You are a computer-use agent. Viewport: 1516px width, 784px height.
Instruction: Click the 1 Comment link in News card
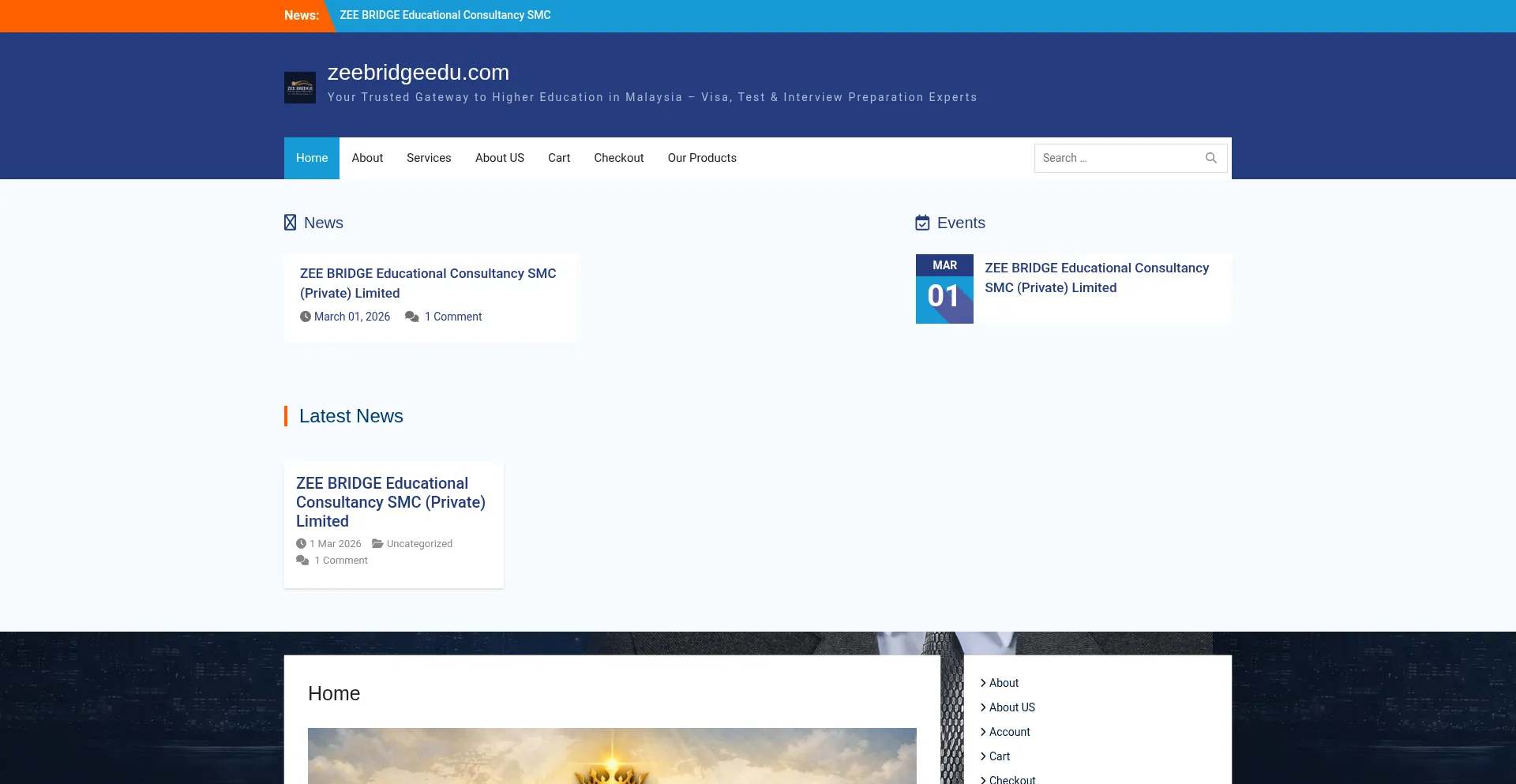[453, 317]
